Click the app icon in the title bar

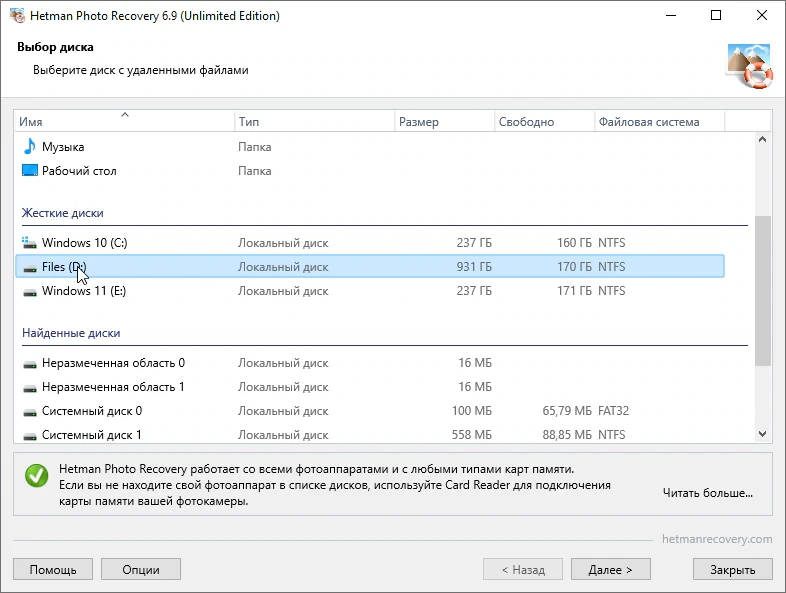[x=17, y=16]
